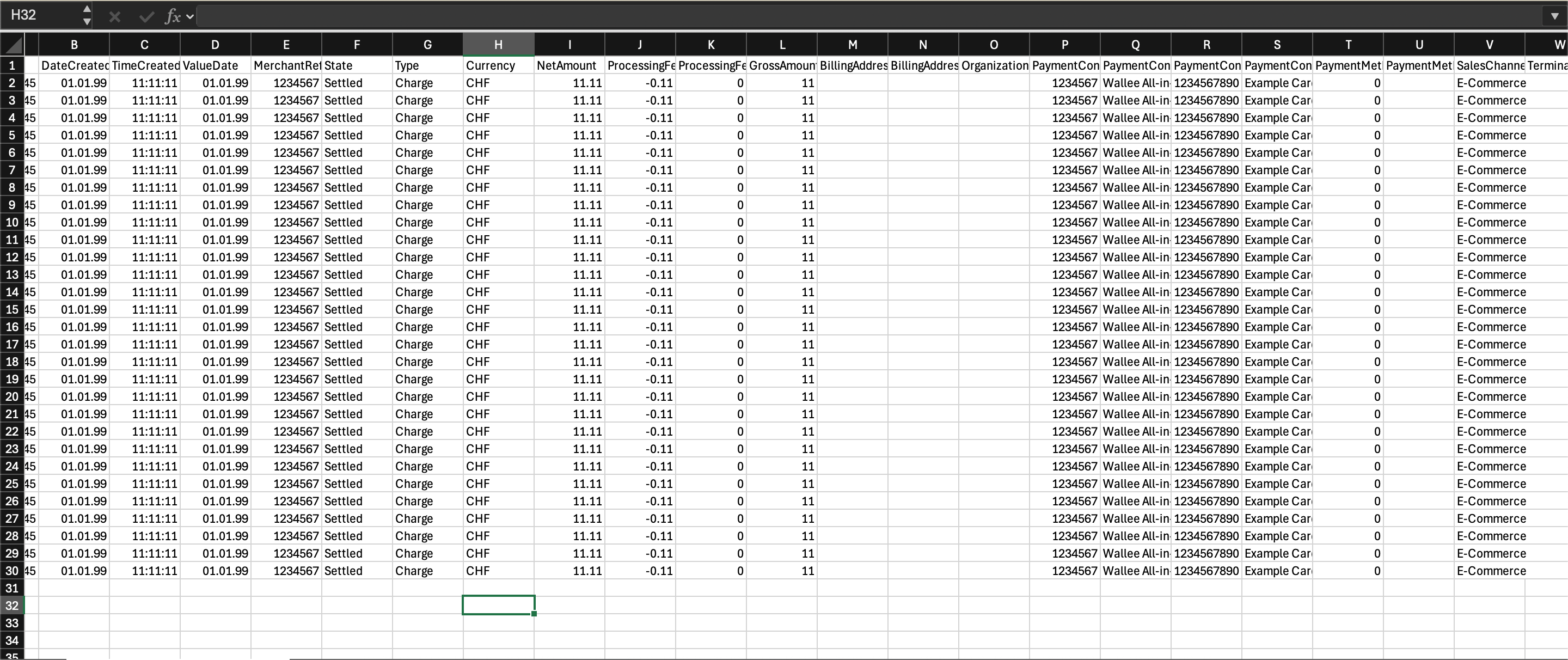Select column H header
Screen dimensions: 1568x660
[x=499, y=45]
